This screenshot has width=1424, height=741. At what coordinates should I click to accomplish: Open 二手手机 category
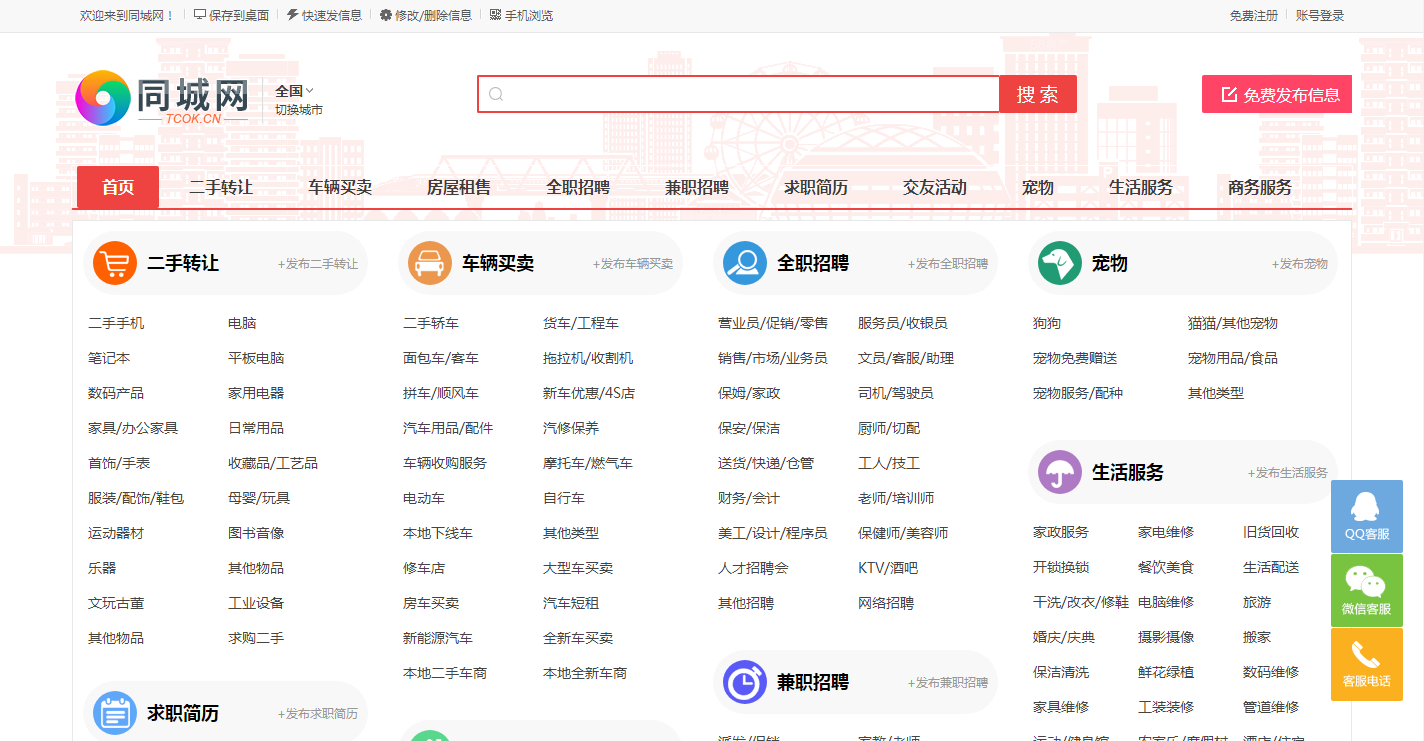pyautogui.click(x=116, y=323)
